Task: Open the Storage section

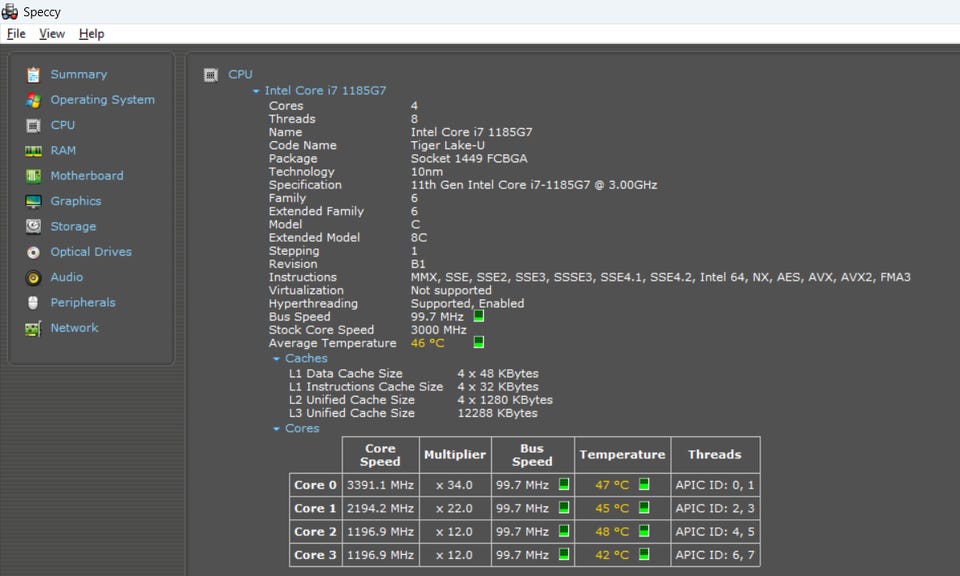Action: coord(73,226)
